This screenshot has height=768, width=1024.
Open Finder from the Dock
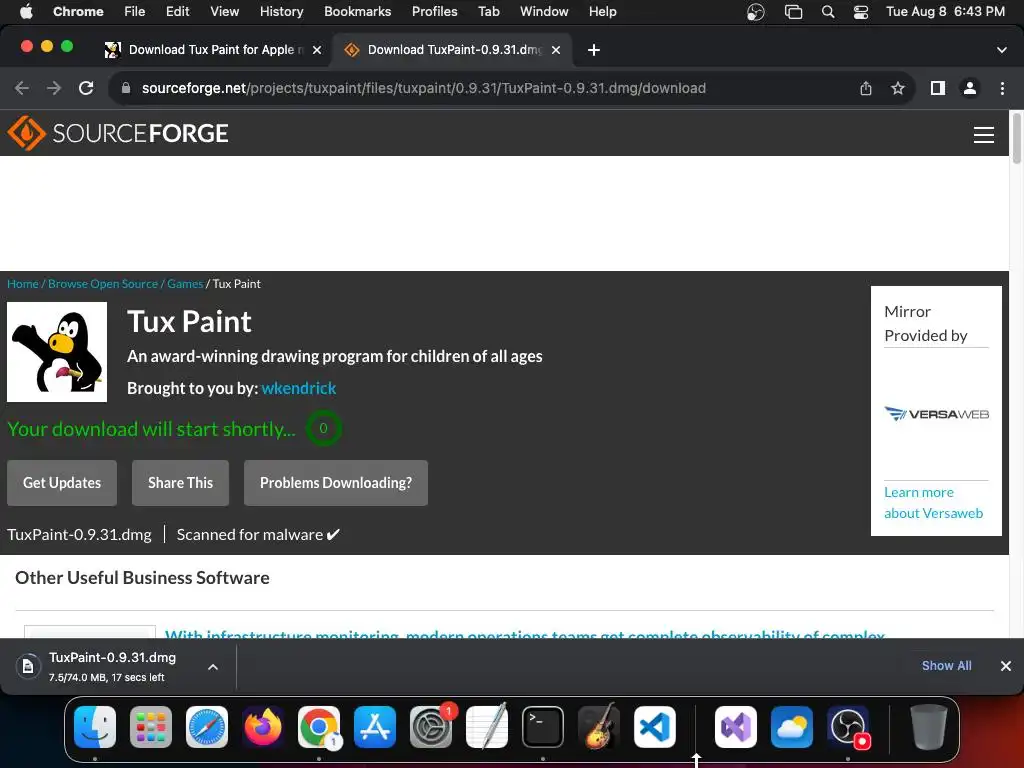click(x=95, y=726)
